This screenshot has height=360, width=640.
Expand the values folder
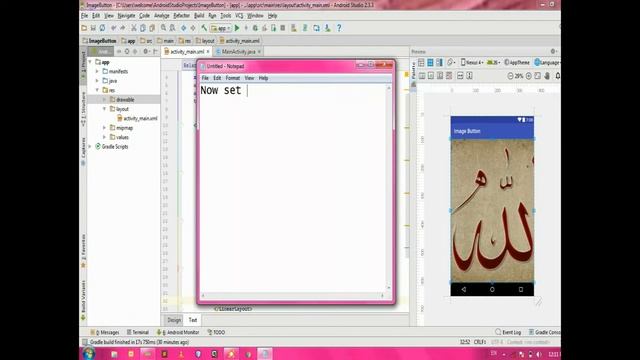click(x=104, y=137)
